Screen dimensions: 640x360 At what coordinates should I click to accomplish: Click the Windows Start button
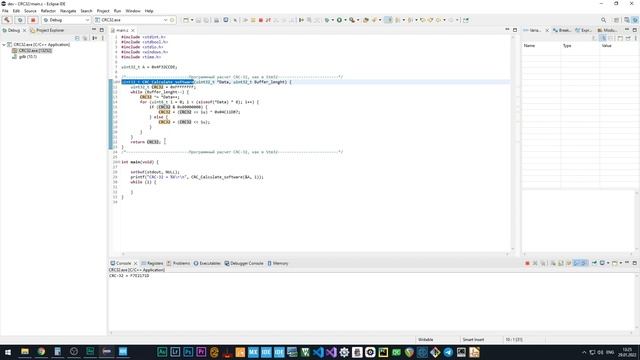7,352
